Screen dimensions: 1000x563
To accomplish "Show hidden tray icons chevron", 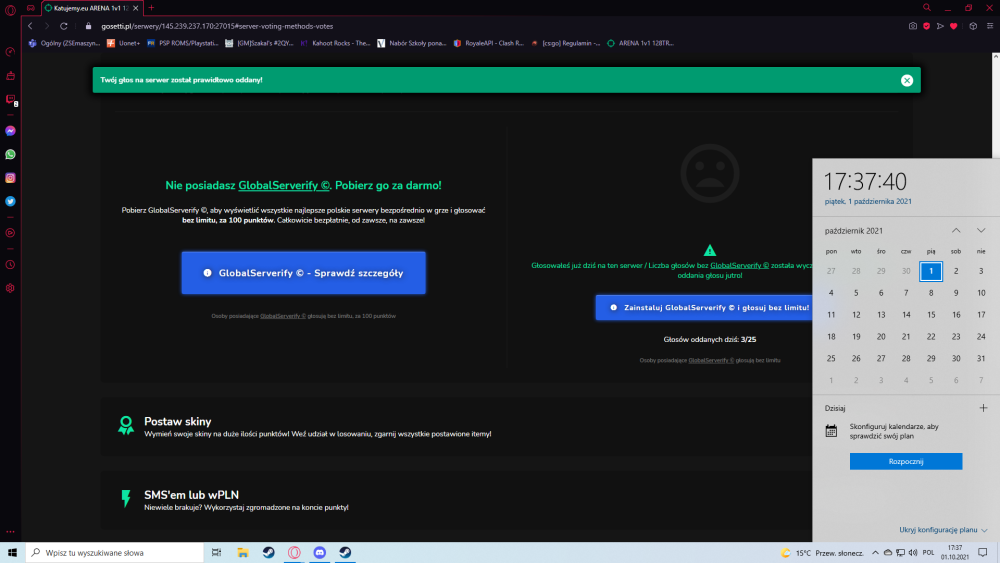I will tap(875, 553).
